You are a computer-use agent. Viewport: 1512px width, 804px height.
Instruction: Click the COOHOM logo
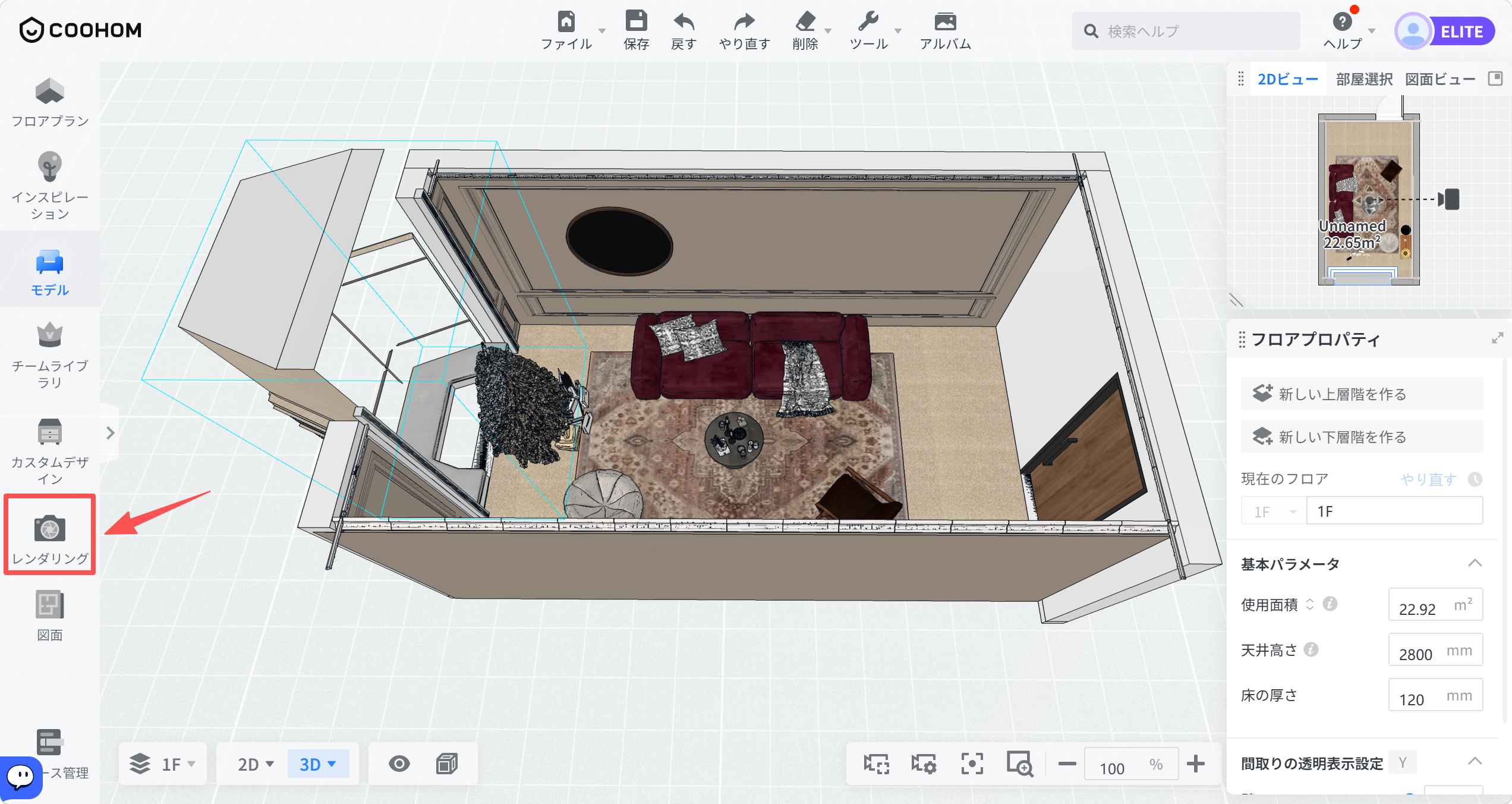[x=81, y=30]
